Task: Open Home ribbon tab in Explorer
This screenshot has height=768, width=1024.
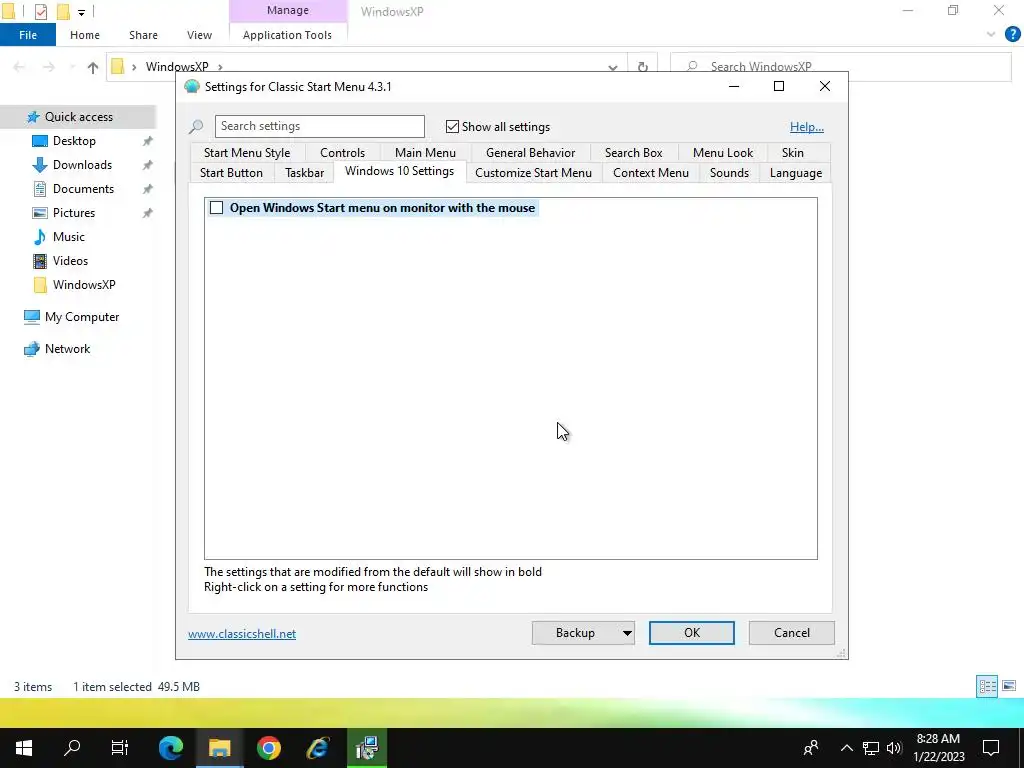Action: (x=85, y=35)
